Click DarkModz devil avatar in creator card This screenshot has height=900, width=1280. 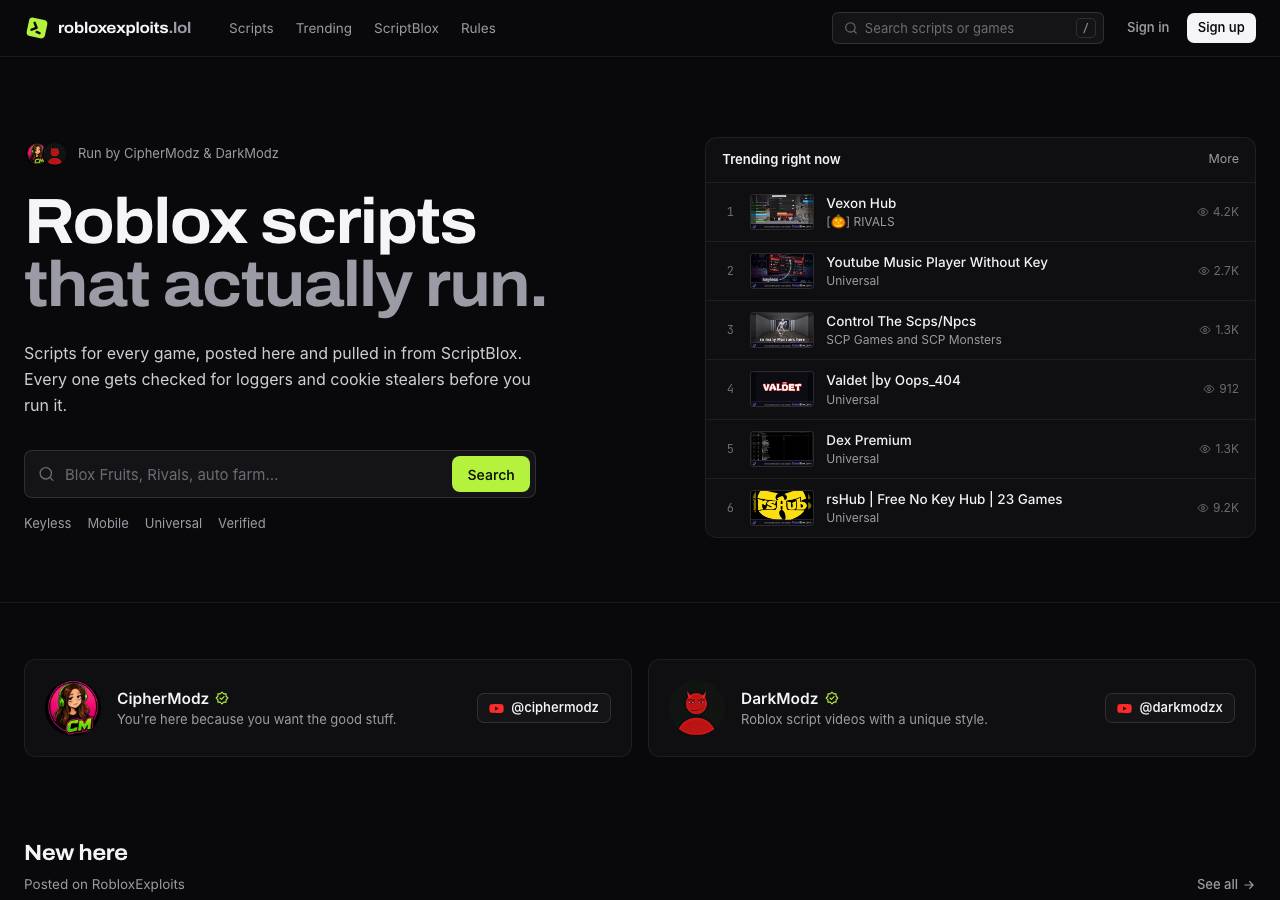(697, 708)
